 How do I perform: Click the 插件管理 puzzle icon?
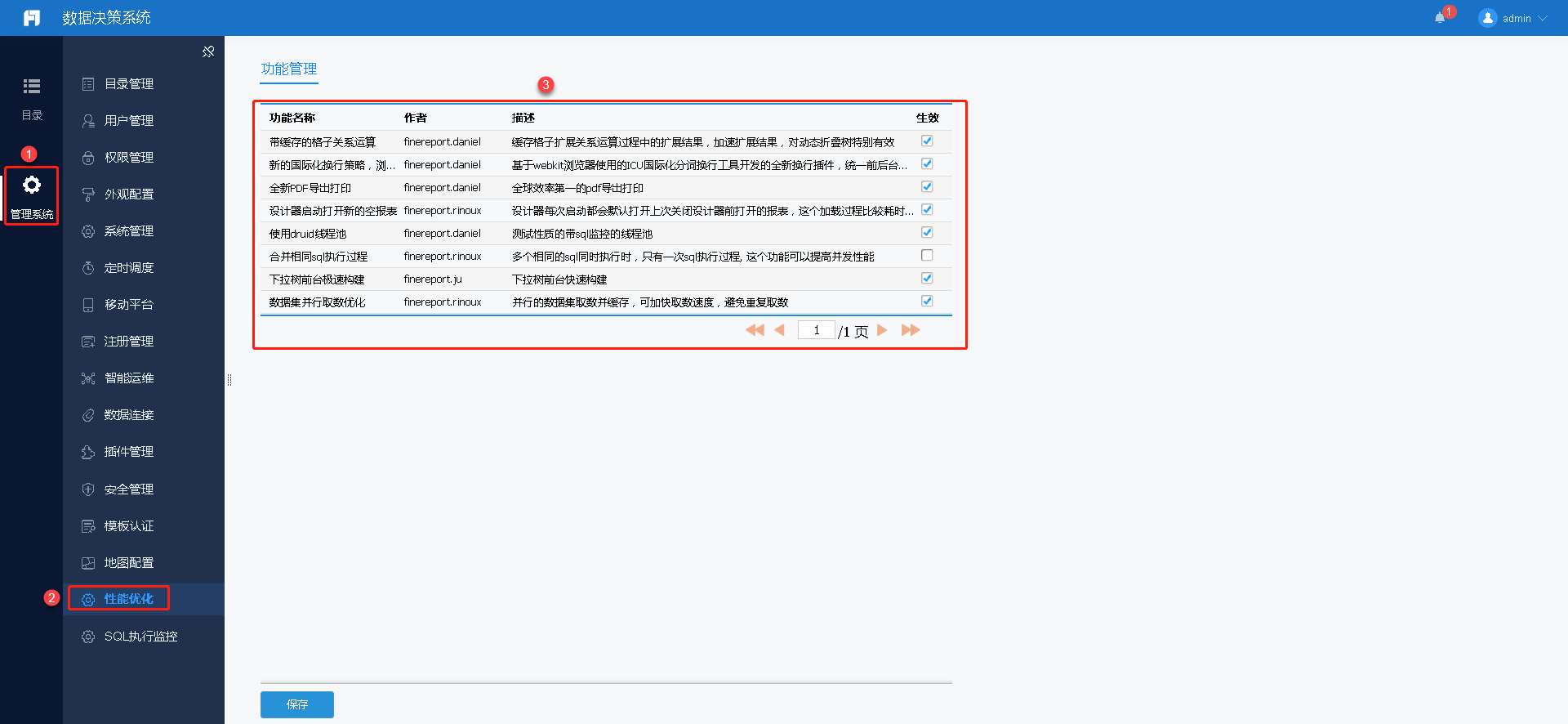click(88, 452)
